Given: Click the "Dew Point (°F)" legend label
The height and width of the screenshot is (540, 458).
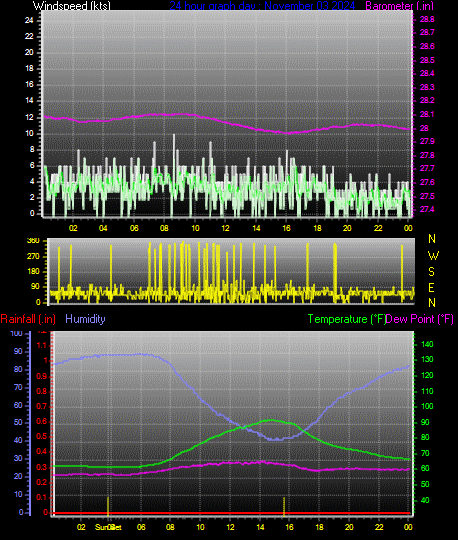Looking at the screenshot, I should 419,319.
